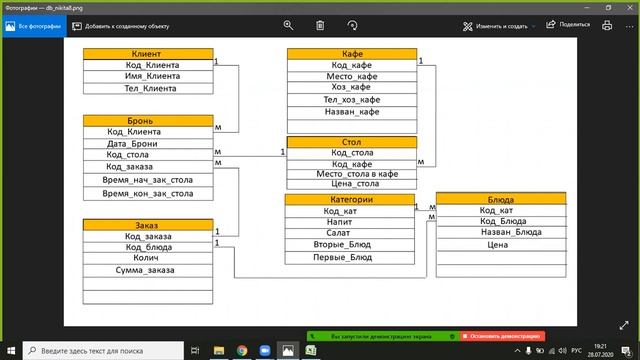Click the Стол table header

click(x=352, y=142)
